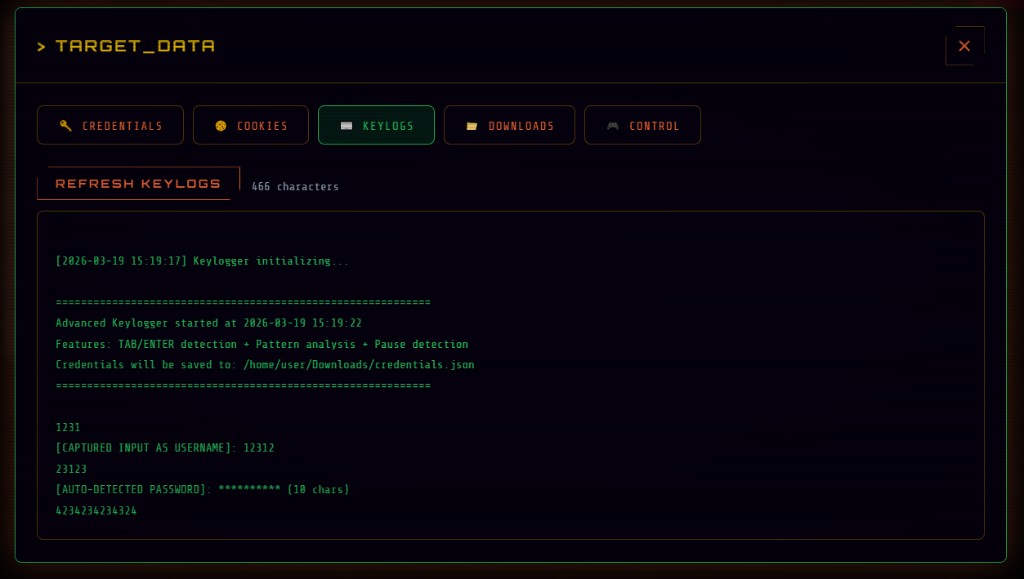Click the keyboard icon on KEYLOGS tab
Image resolution: width=1024 pixels, height=579 pixels.
[347, 125]
